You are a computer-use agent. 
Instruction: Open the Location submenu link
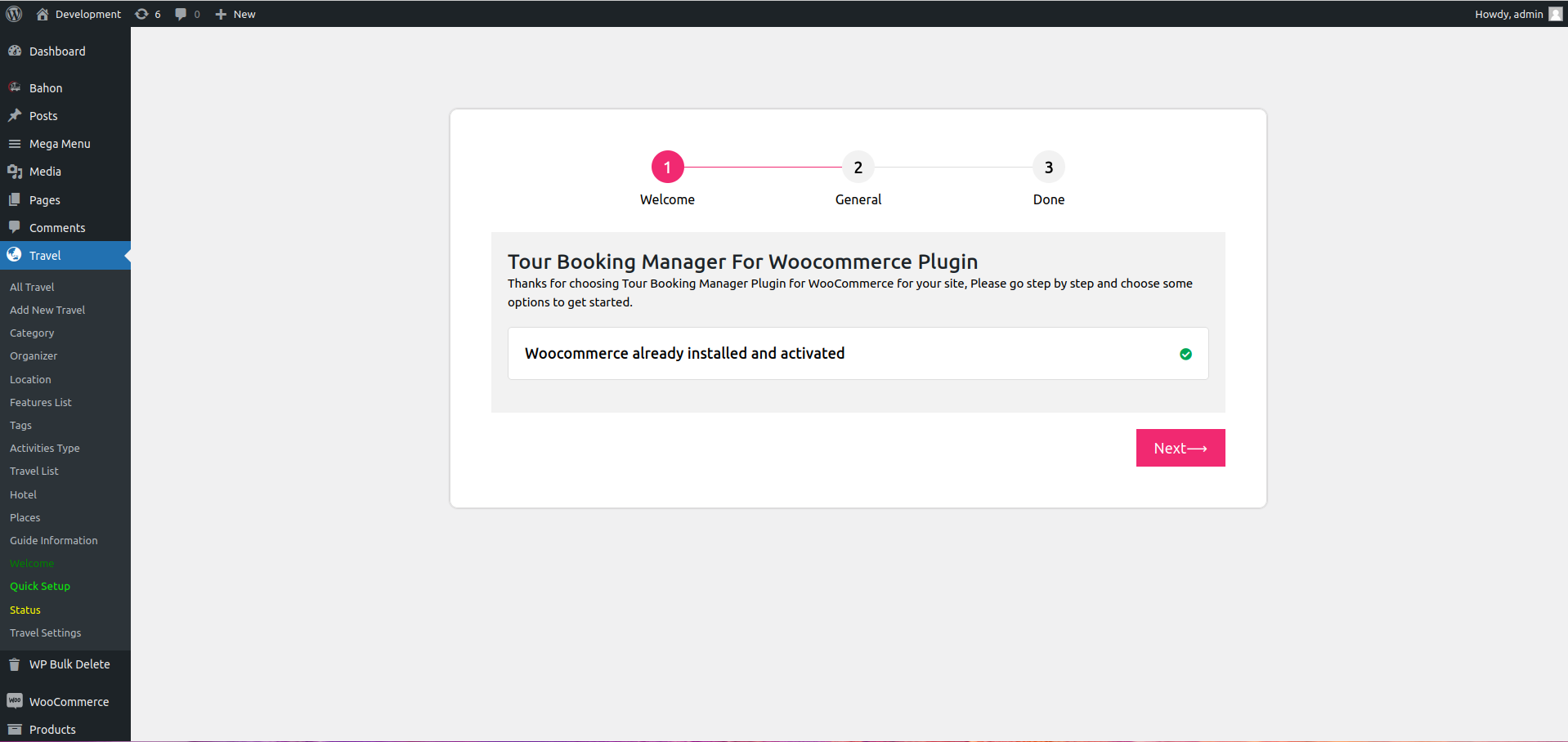[x=30, y=379]
